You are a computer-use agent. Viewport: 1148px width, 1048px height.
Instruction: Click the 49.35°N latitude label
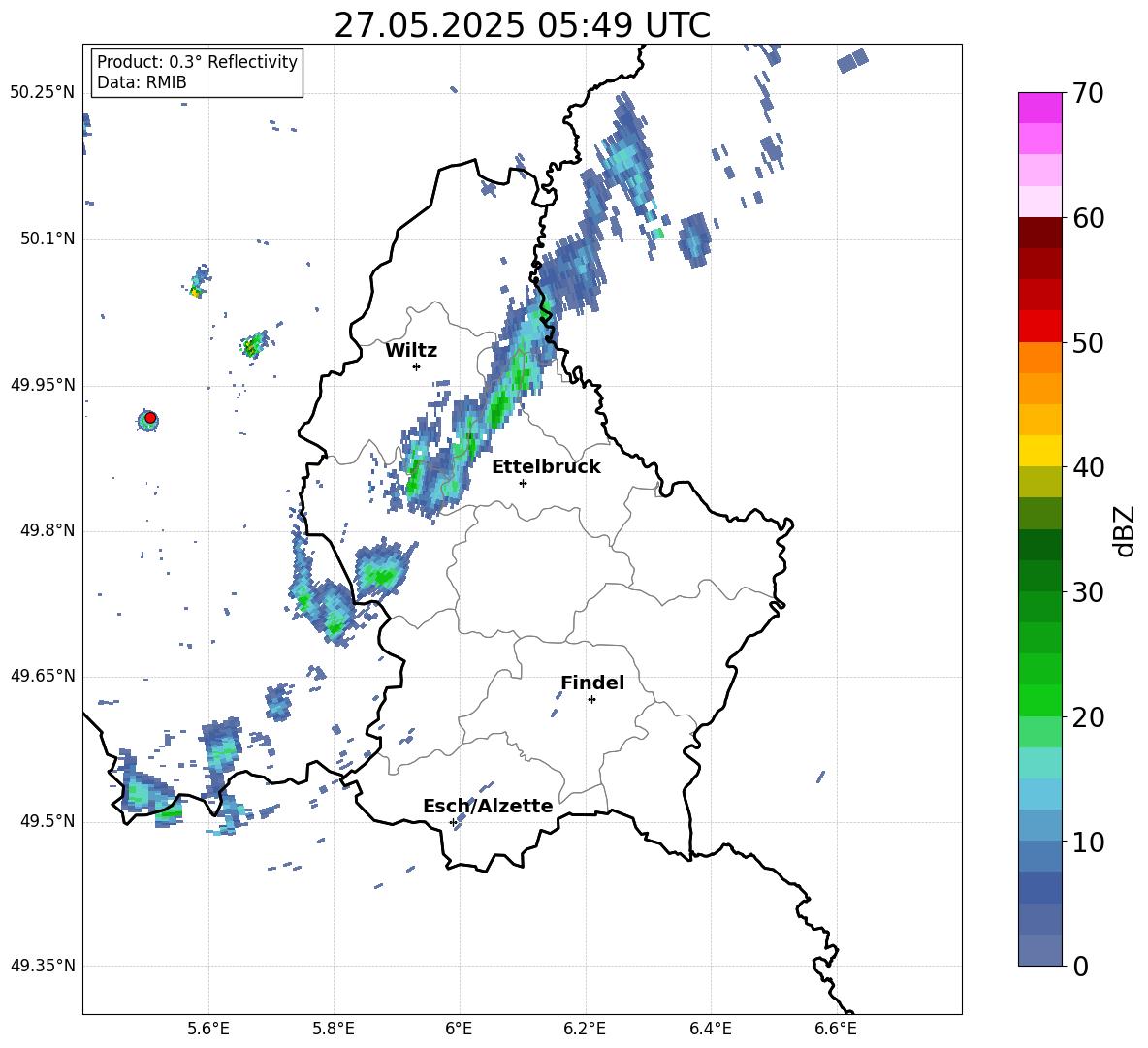(x=43, y=966)
